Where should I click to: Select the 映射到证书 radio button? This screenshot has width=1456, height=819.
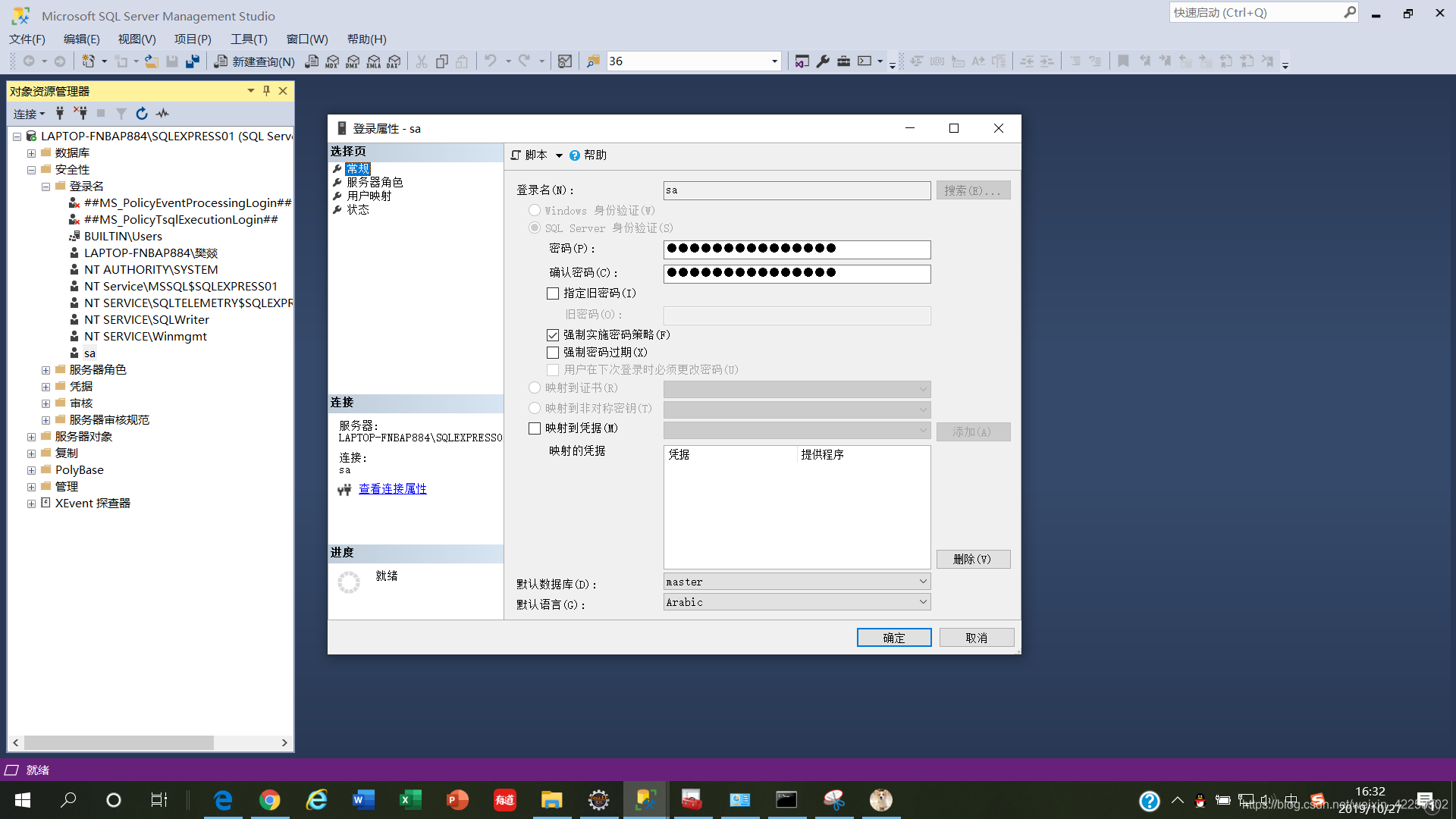535,388
